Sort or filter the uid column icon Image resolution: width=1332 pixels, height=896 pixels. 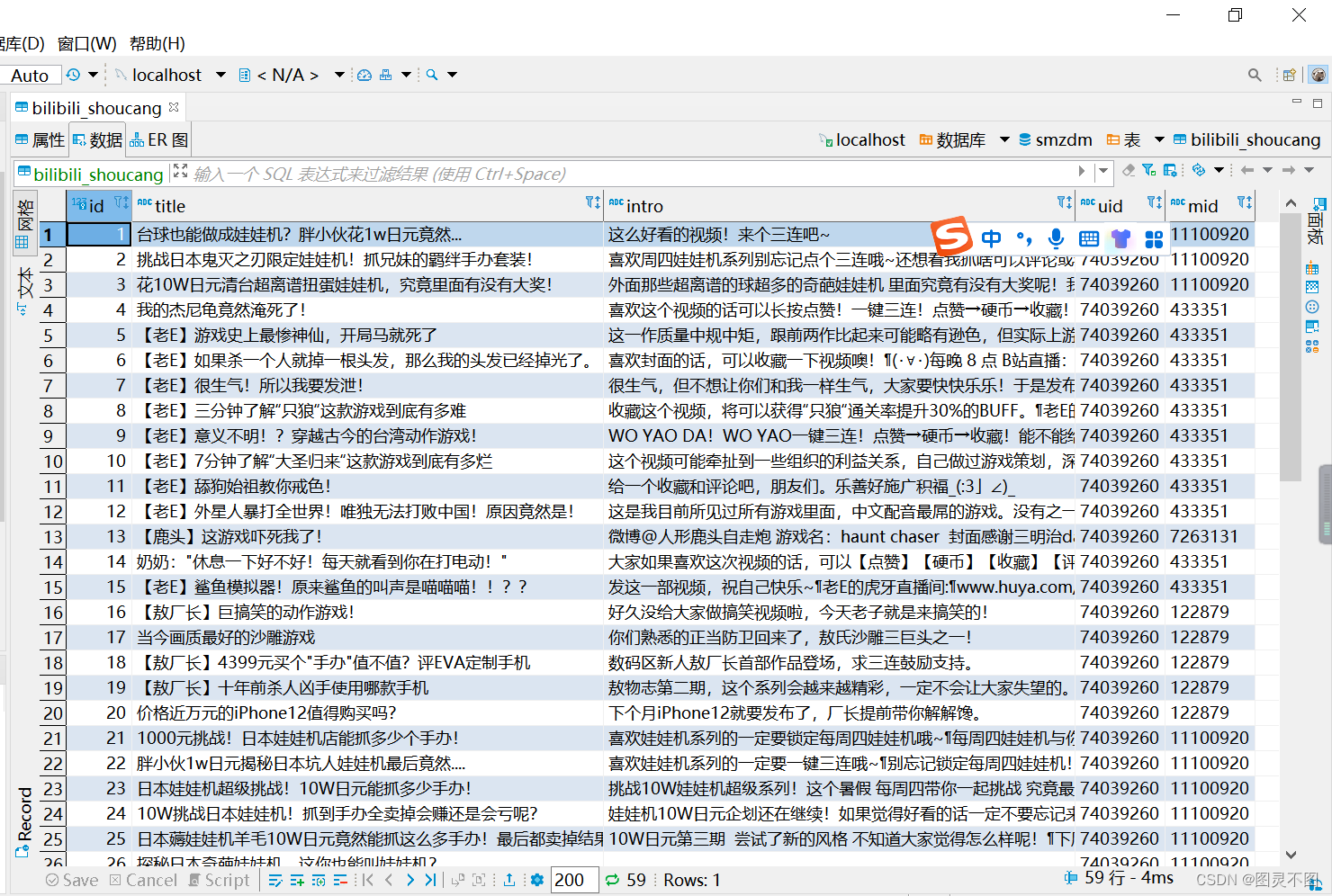pos(1154,203)
